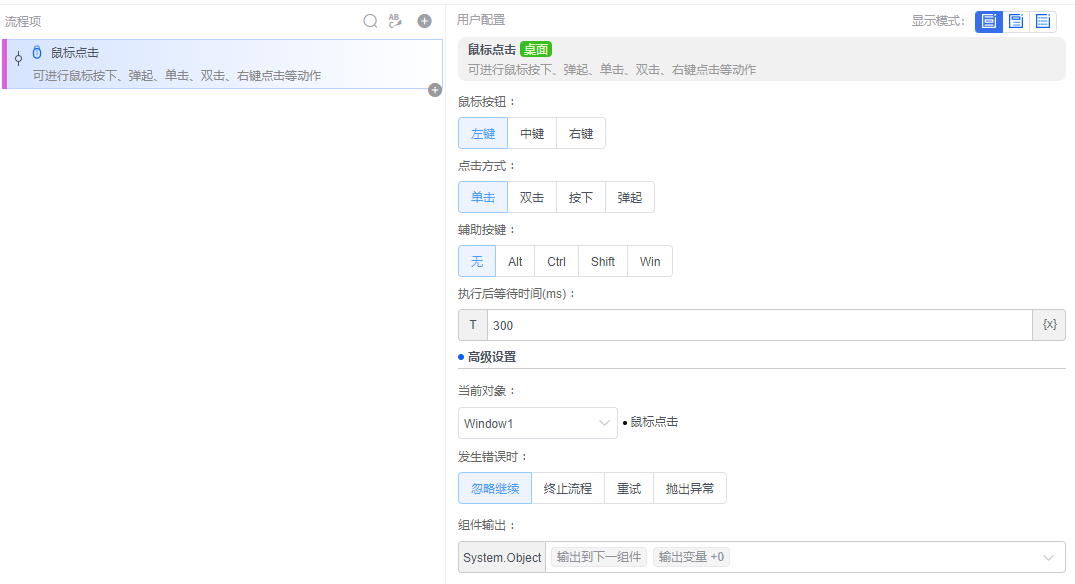Switch to the rightmost compact display mode icon
Image resolution: width=1075 pixels, height=584 pixels.
(1043, 21)
